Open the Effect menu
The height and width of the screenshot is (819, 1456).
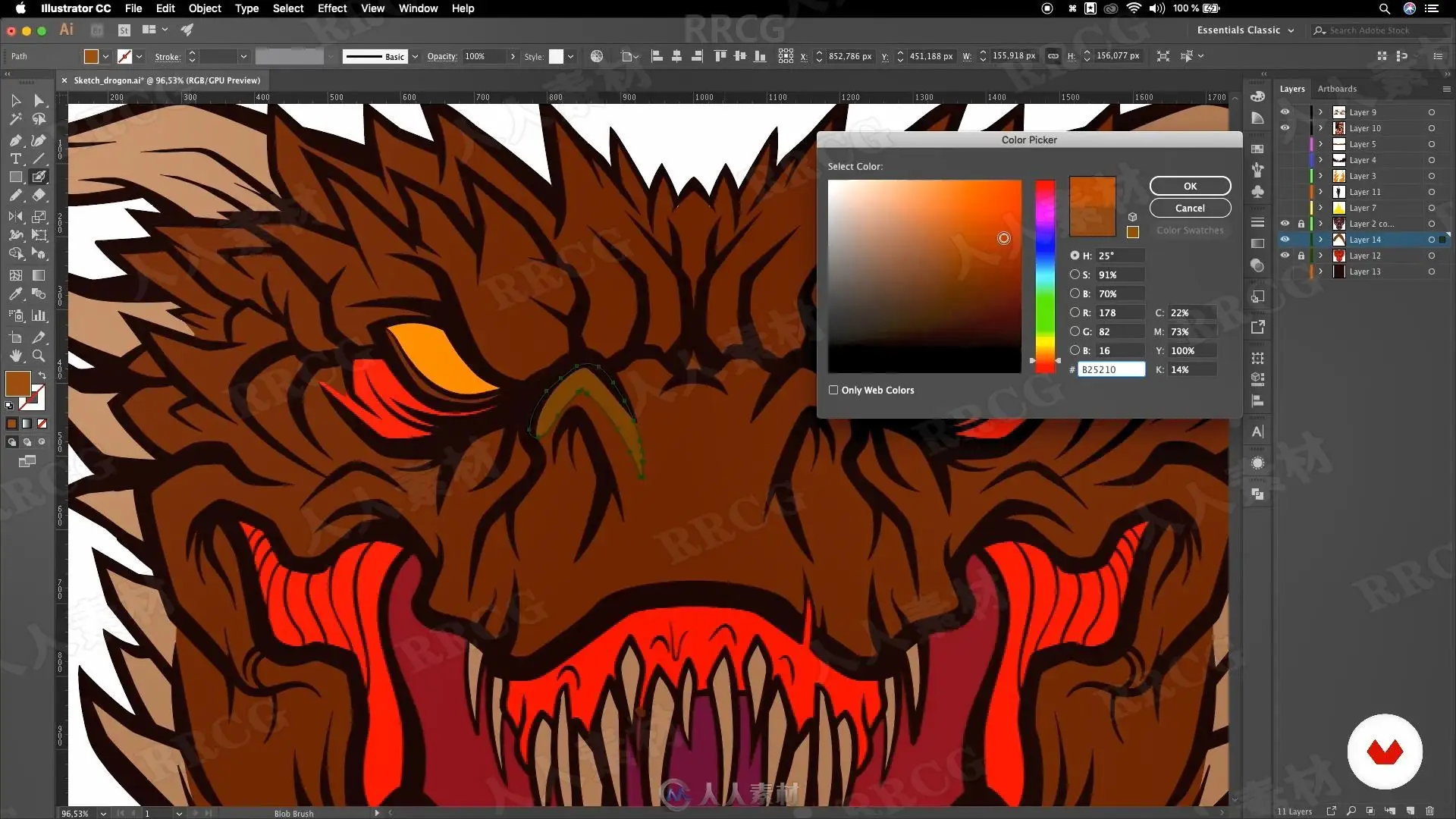[331, 8]
